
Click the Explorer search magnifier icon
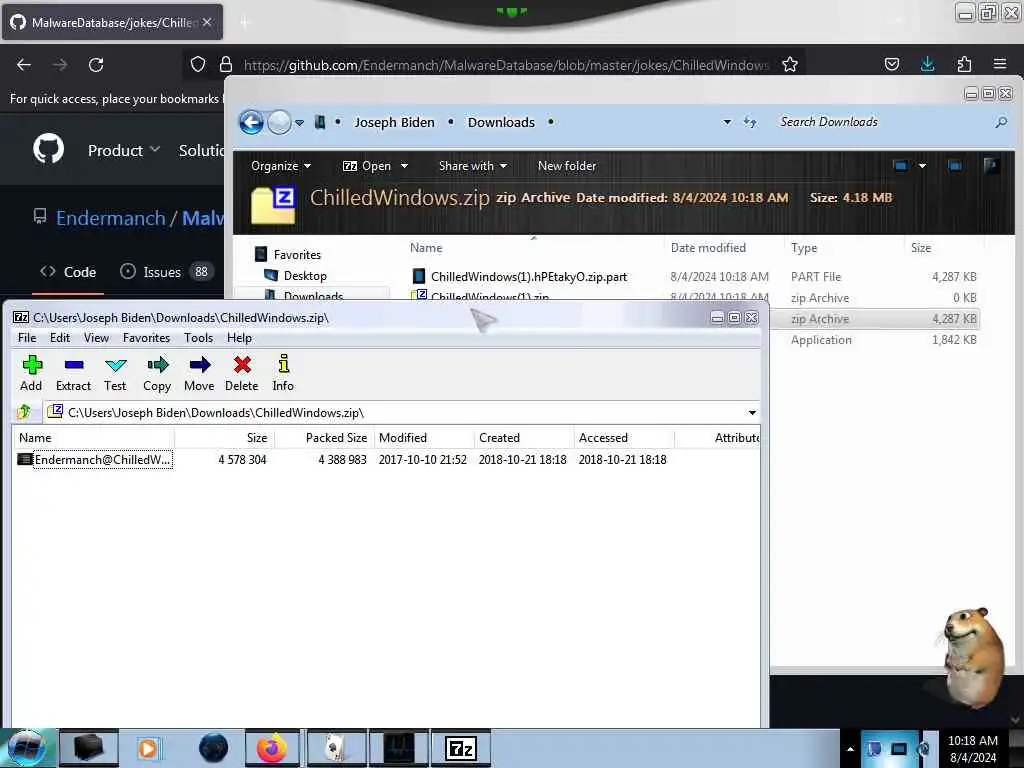coord(1000,122)
